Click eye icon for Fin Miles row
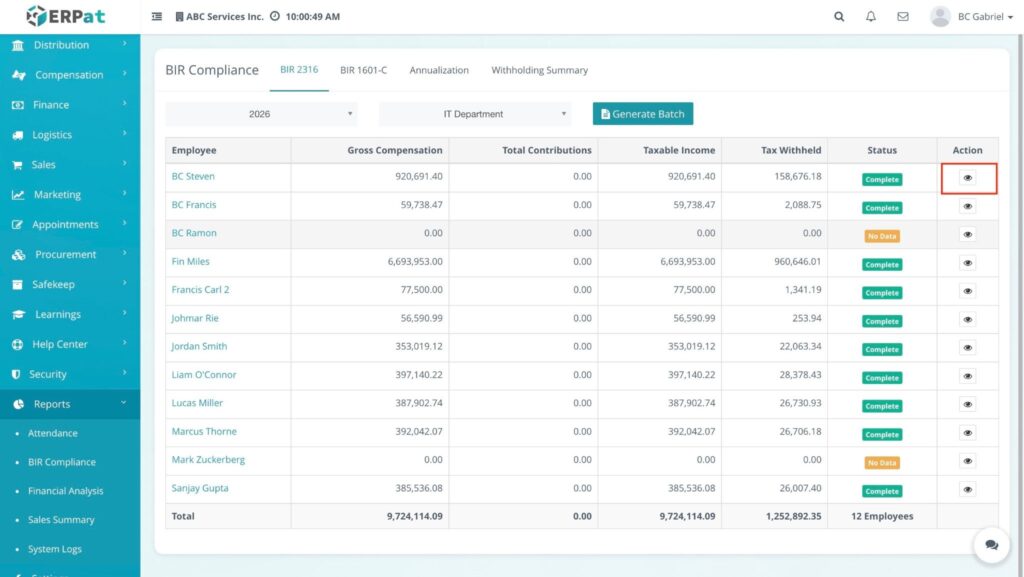Image resolution: width=1024 pixels, height=577 pixels. click(x=967, y=263)
